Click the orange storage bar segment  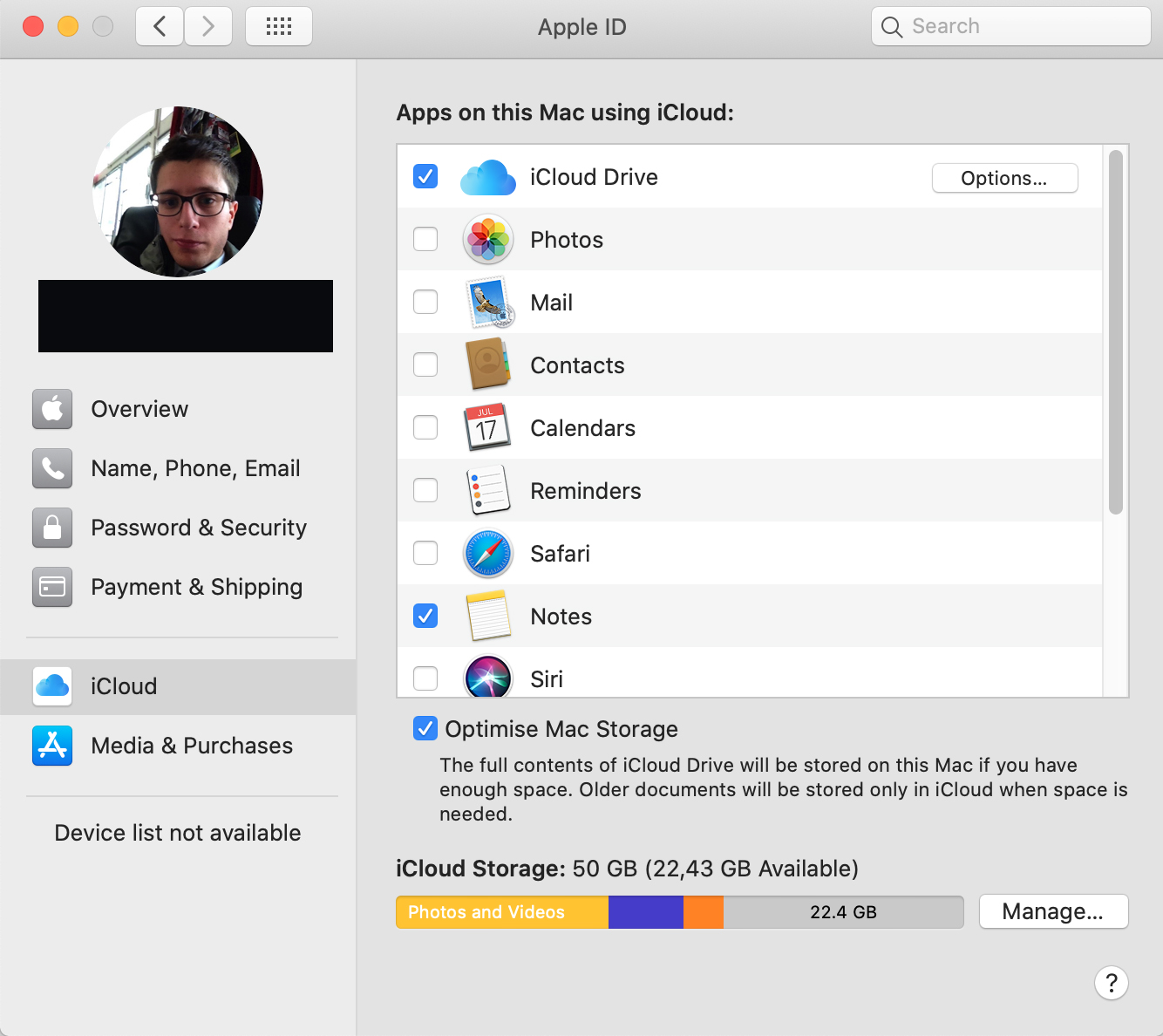tap(704, 912)
